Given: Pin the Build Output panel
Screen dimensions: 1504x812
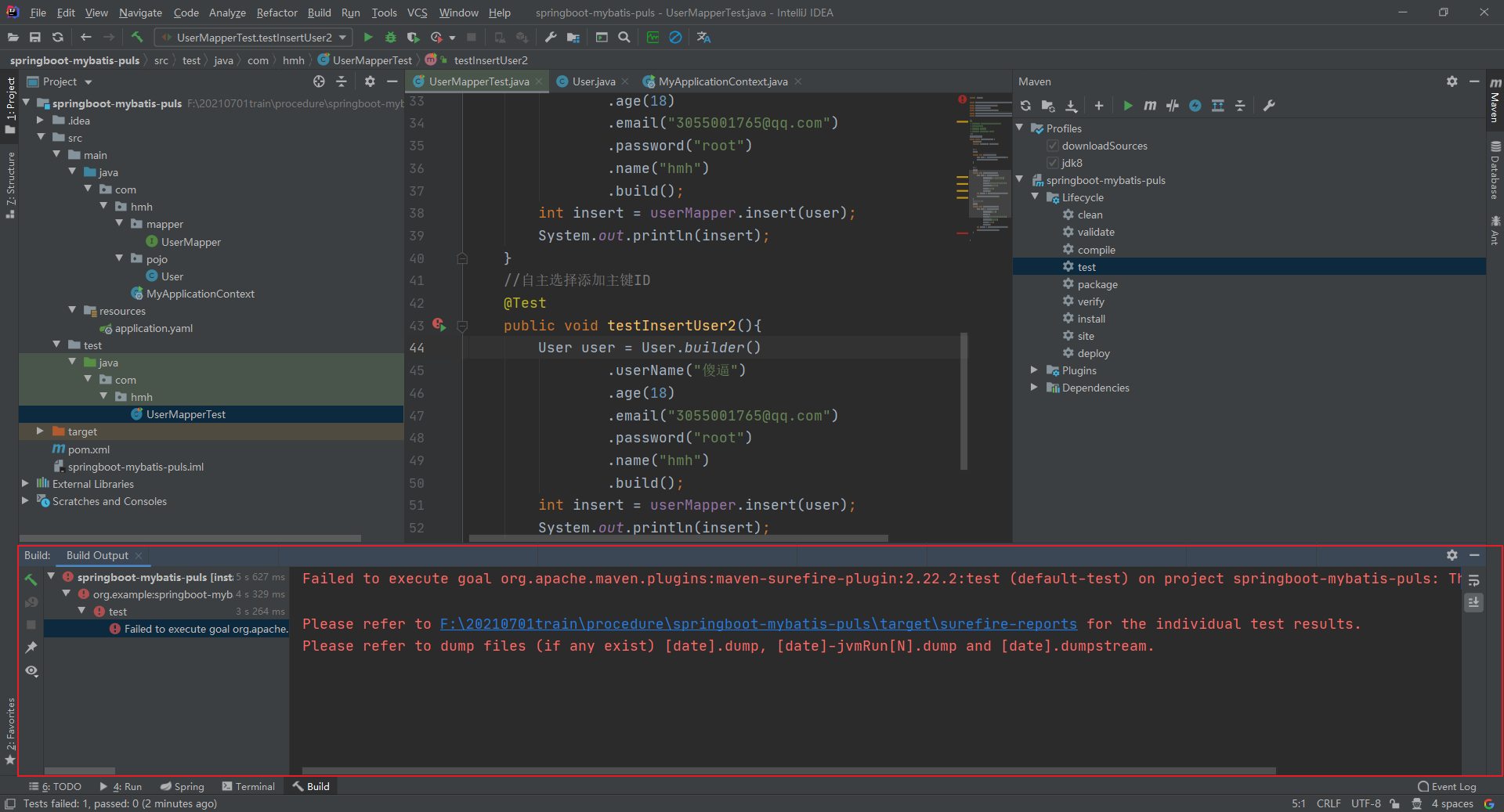Looking at the screenshot, I should (x=32, y=648).
